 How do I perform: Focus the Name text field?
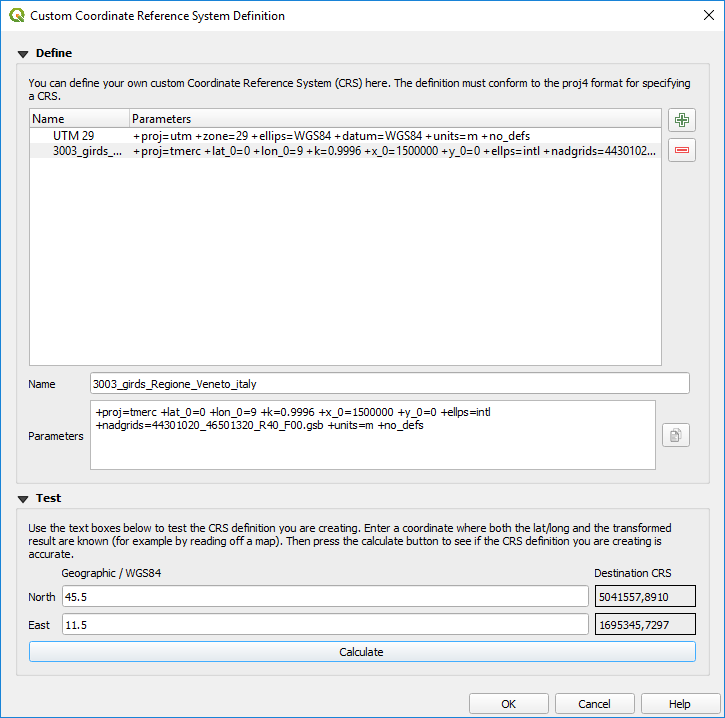(389, 384)
